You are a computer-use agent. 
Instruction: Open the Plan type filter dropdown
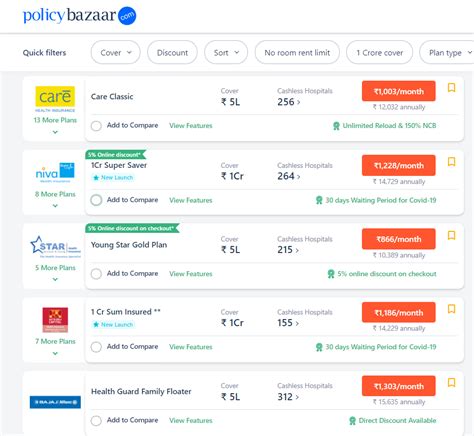click(448, 53)
